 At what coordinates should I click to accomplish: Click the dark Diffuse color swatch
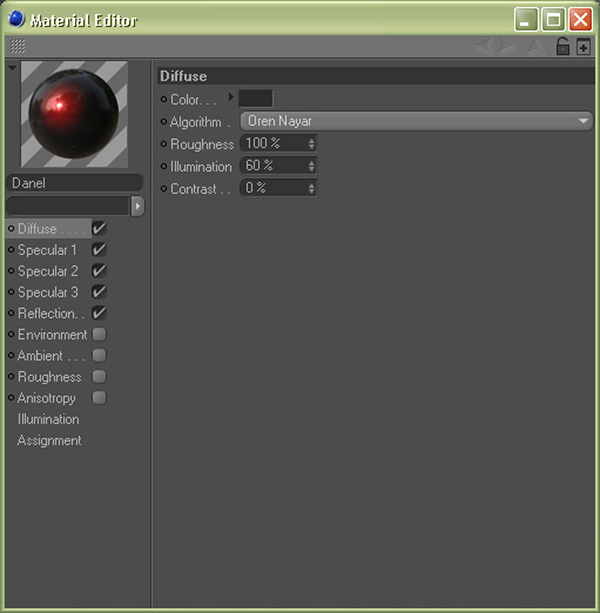[256, 98]
